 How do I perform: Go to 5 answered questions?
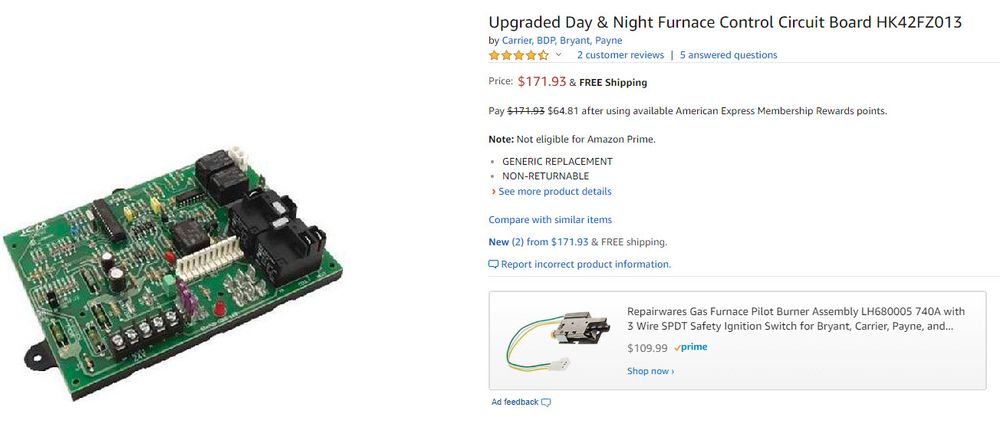[728, 55]
